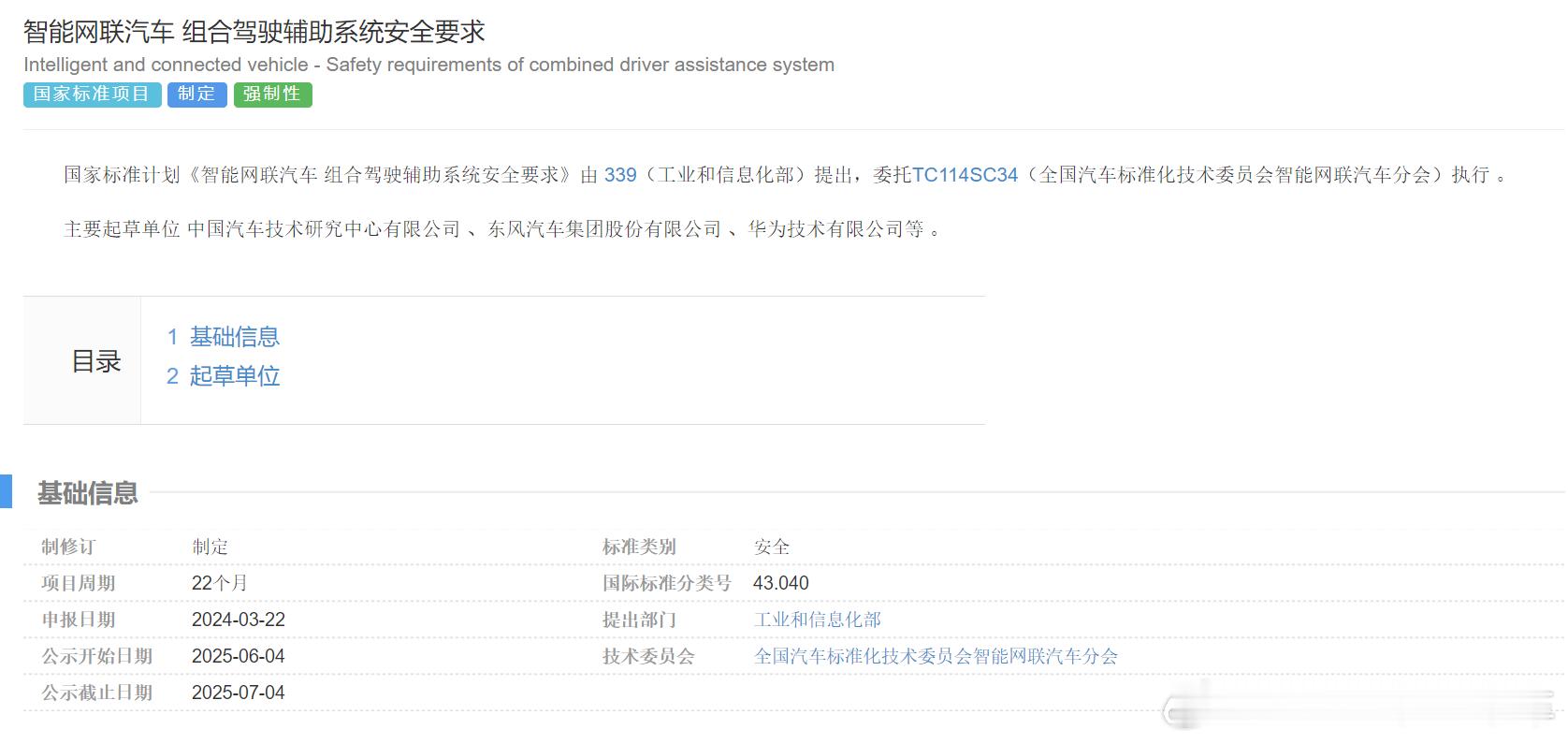The height and width of the screenshot is (744, 1568).
Task: Click the 2024-03-22 date value
Action: pos(239,620)
